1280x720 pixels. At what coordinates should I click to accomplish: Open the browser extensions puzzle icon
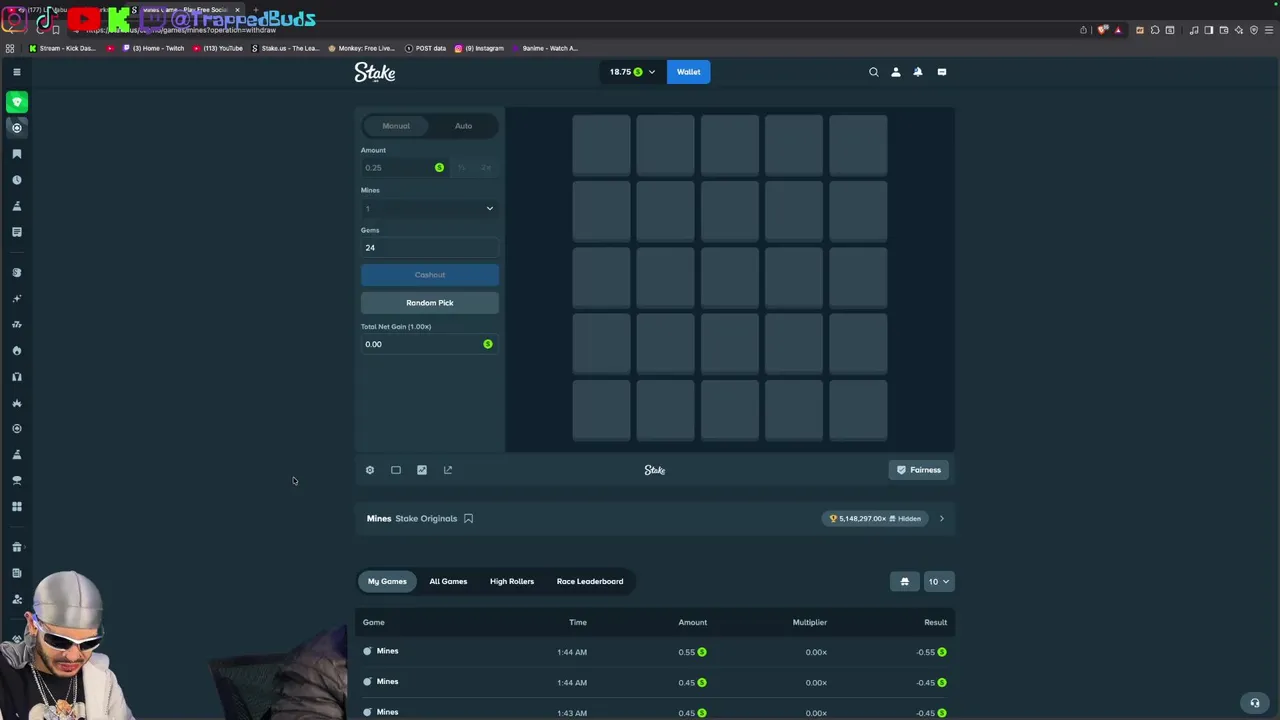1154,30
